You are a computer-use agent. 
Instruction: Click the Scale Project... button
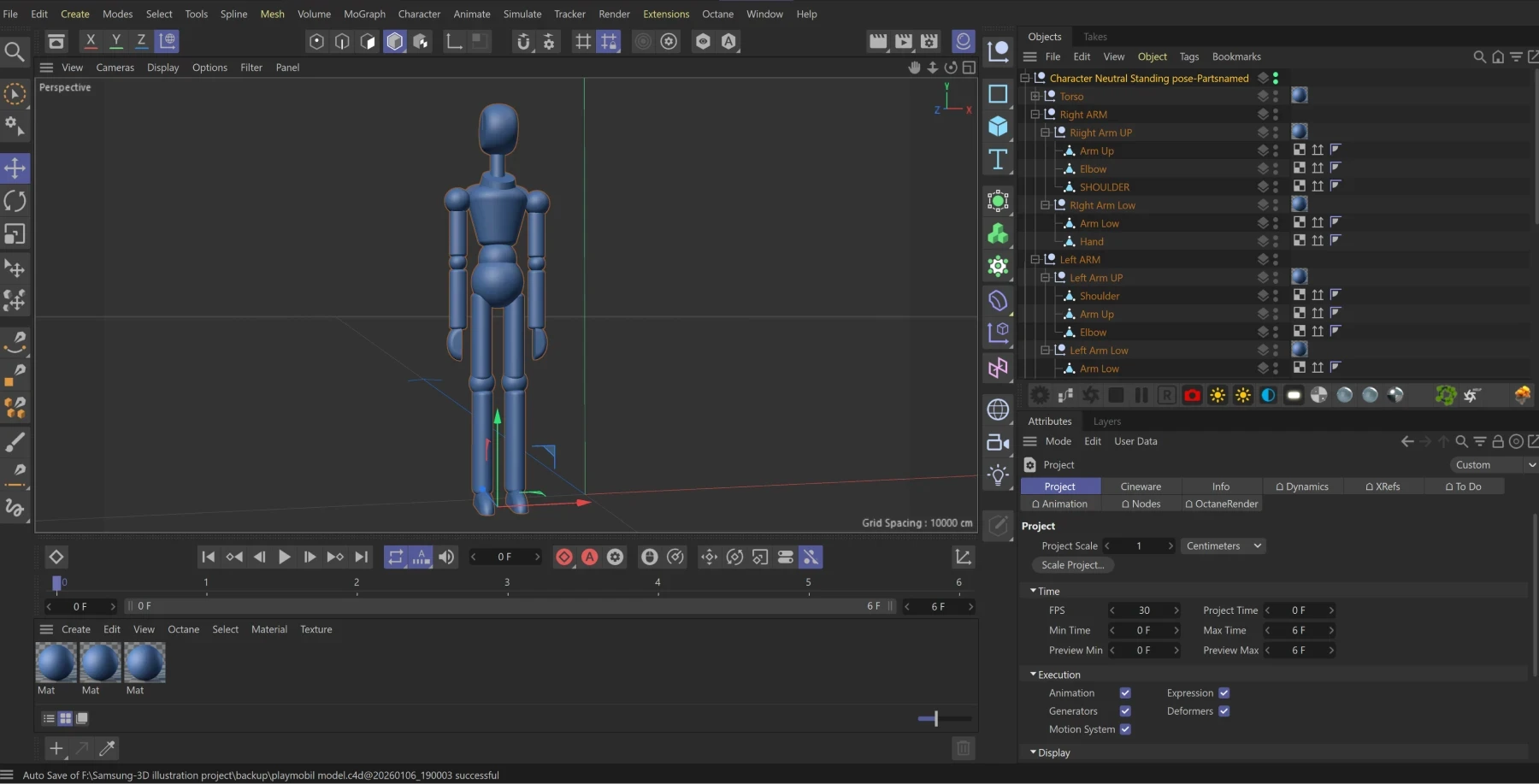point(1072,565)
